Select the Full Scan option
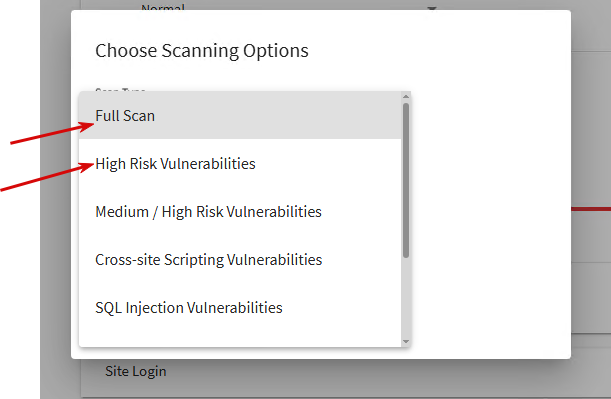This screenshot has height=399, width=611. click(240, 116)
